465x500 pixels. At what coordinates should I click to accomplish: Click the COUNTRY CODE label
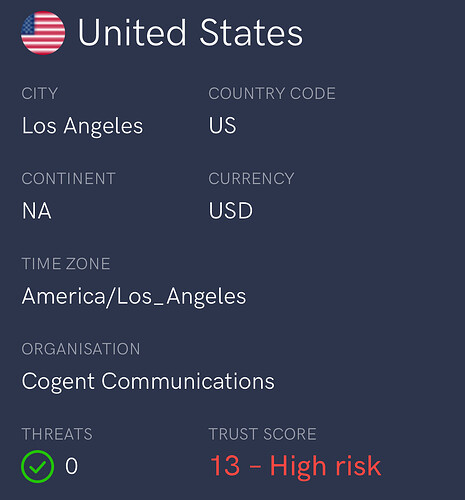pos(272,93)
